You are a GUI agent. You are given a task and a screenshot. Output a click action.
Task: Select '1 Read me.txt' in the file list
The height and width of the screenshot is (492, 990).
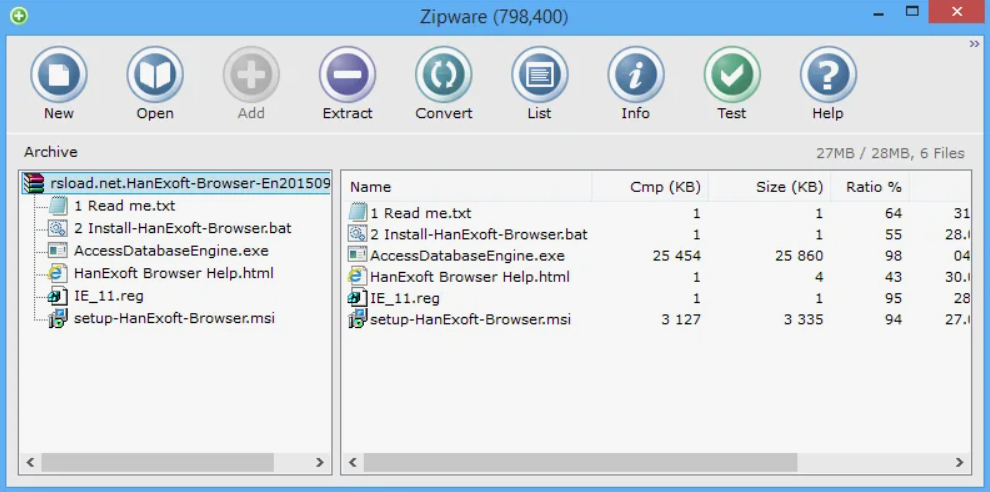tap(420, 213)
